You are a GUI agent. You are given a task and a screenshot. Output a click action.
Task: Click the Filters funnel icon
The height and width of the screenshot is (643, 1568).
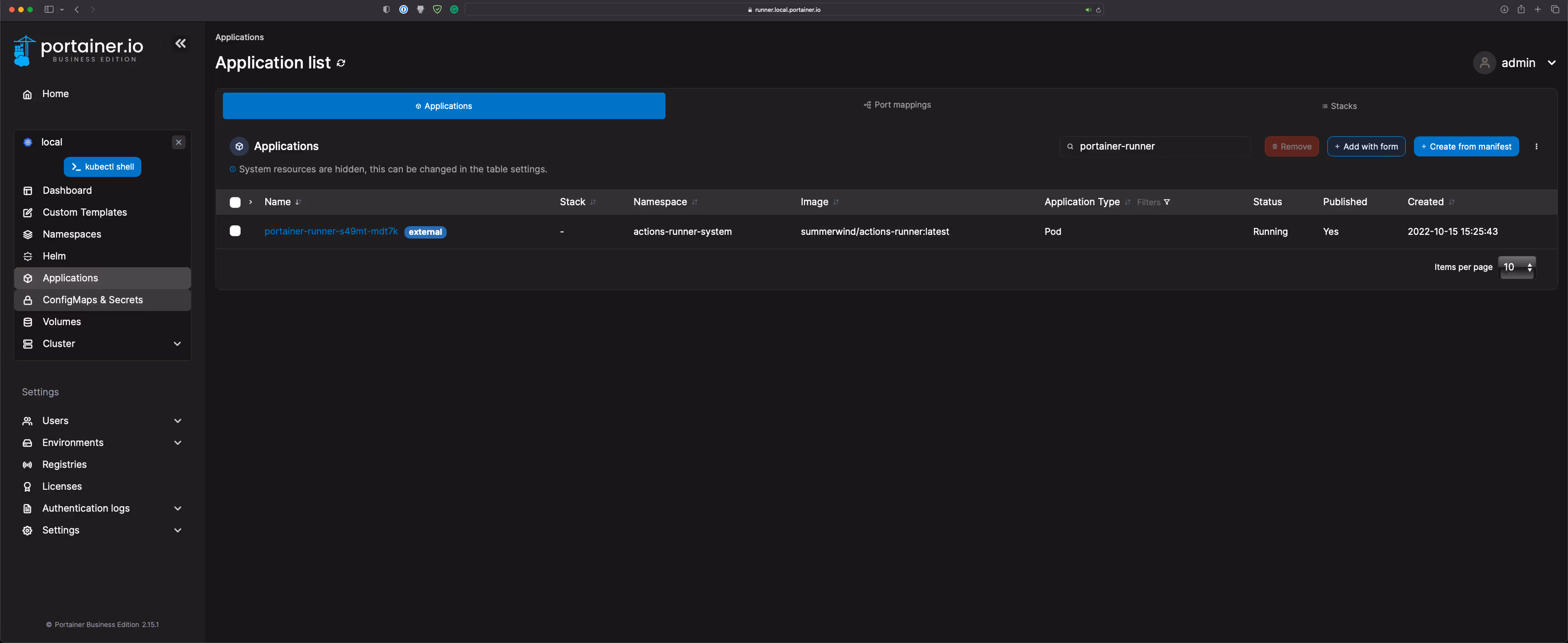click(x=1166, y=202)
